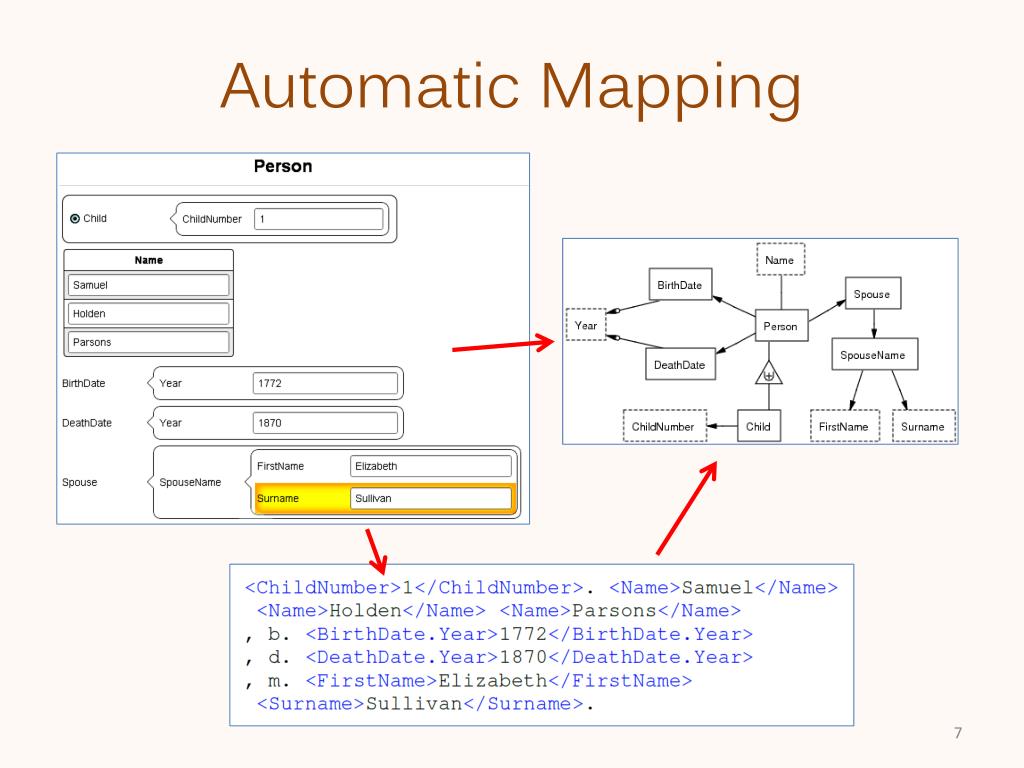Image resolution: width=1024 pixels, height=768 pixels.
Task: Click the Parsons text in XML
Action: click(615, 611)
